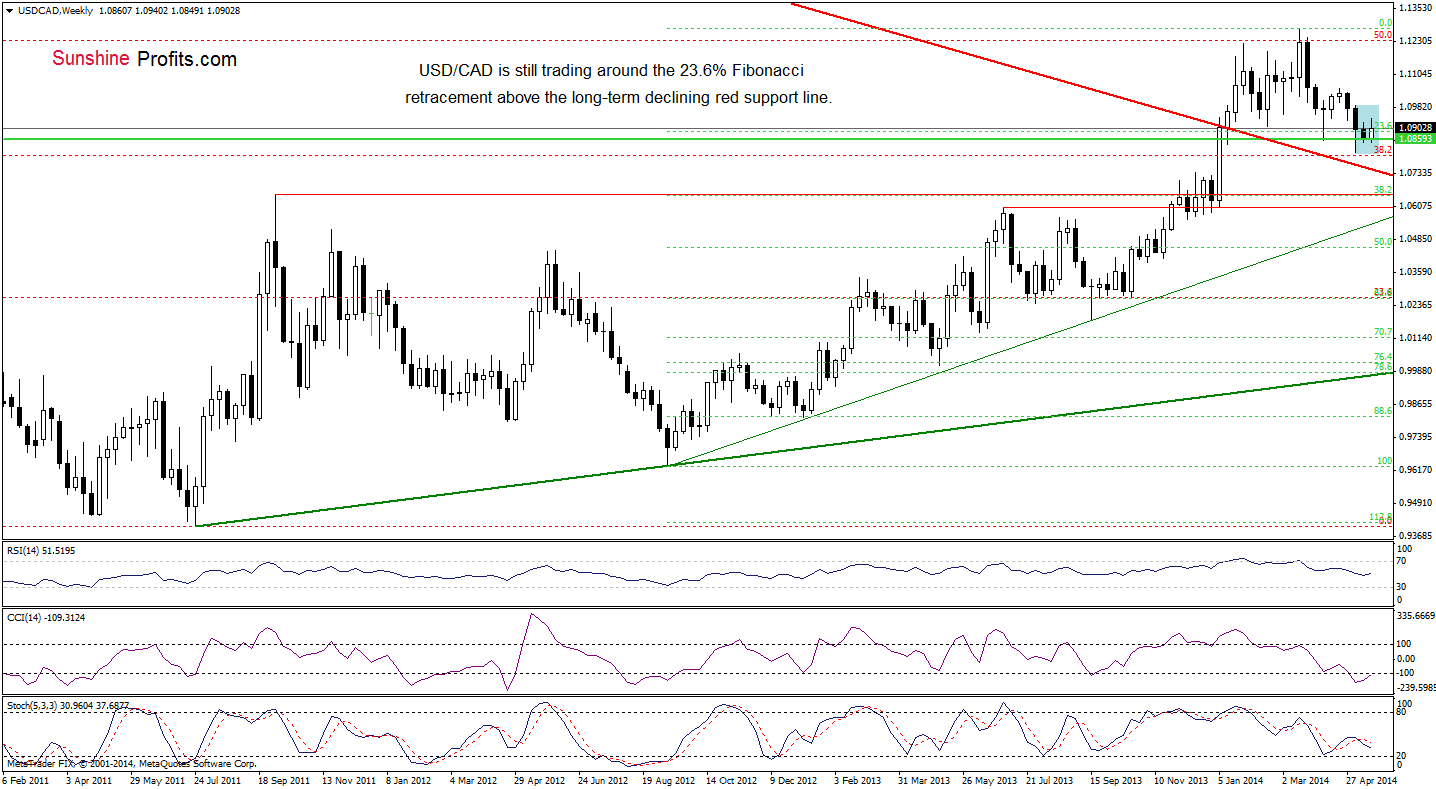Screen dimensions: 1436x789
Task: Click the 1.12305 price axis label
Action: pos(1417,41)
